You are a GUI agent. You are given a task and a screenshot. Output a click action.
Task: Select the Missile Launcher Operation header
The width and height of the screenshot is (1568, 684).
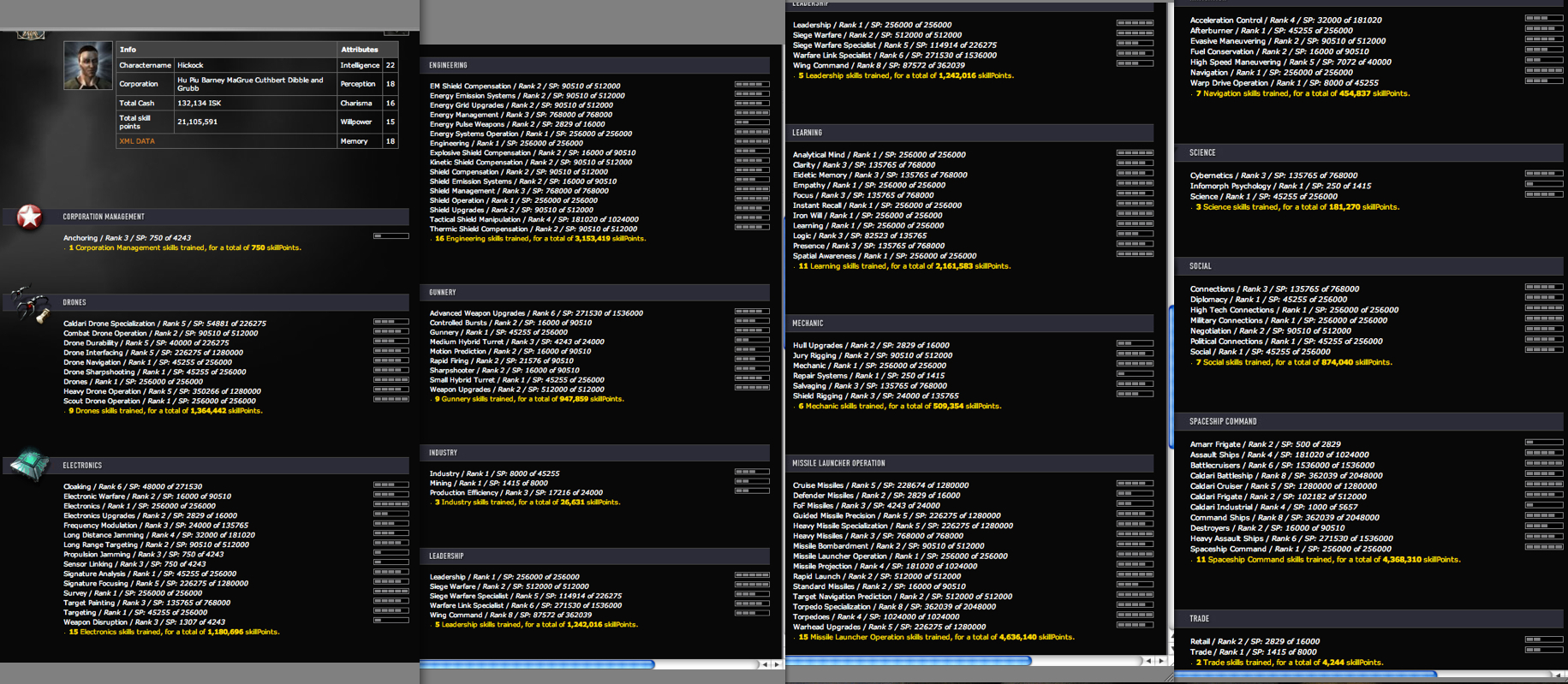[x=969, y=463]
